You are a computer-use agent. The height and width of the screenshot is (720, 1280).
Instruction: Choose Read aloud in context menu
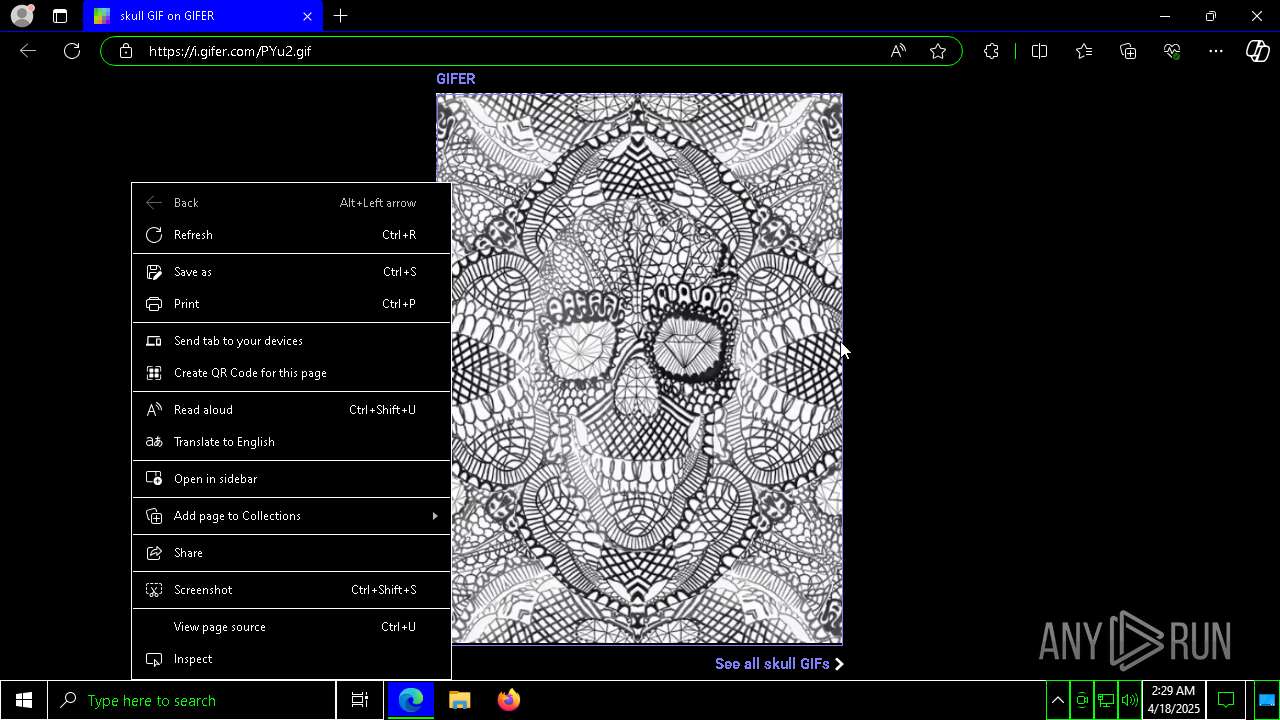[291, 410]
